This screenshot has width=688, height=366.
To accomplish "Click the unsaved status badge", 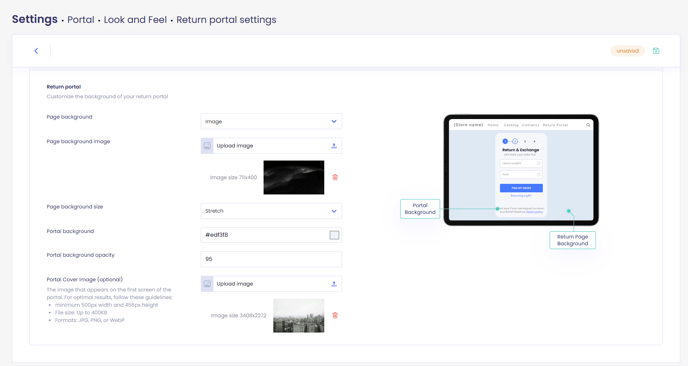I will coord(627,51).
